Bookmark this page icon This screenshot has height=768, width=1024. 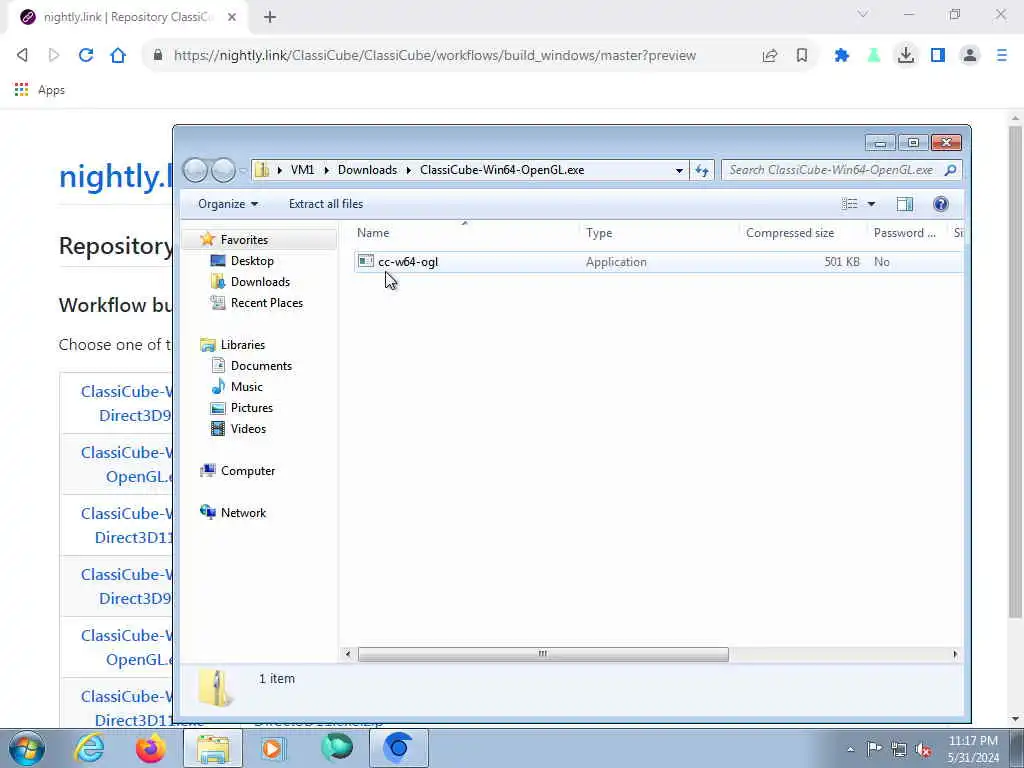pyautogui.click(x=802, y=56)
